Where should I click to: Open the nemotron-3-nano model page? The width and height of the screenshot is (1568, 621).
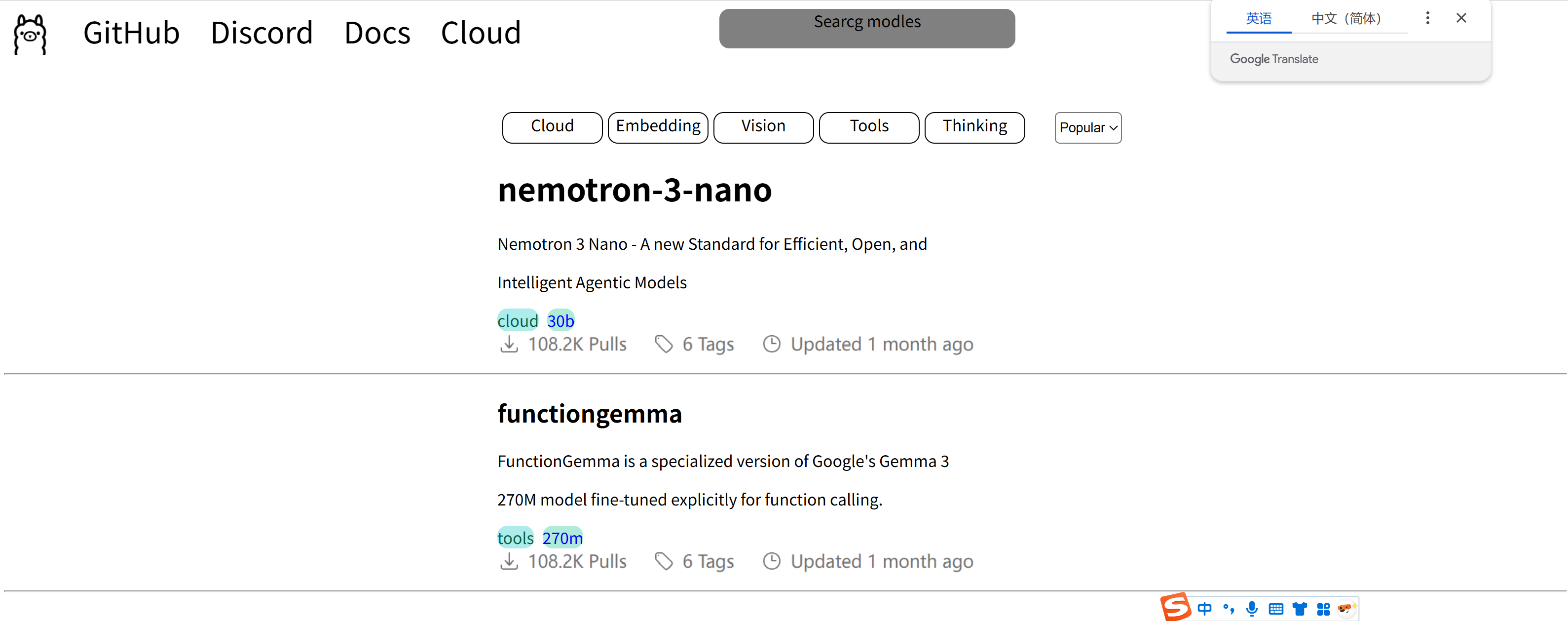click(634, 190)
